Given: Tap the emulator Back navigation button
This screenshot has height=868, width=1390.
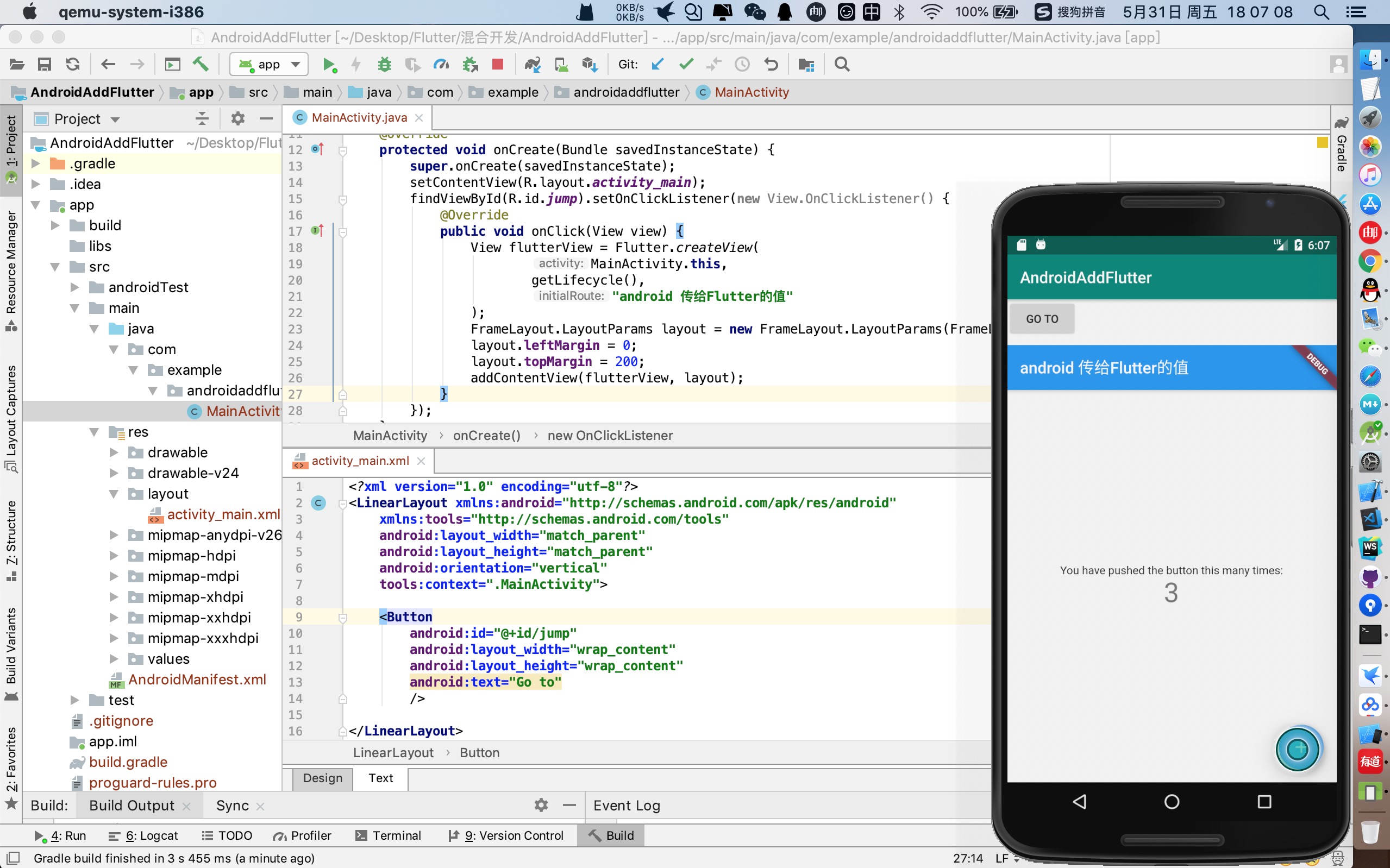Looking at the screenshot, I should coord(1079,801).
